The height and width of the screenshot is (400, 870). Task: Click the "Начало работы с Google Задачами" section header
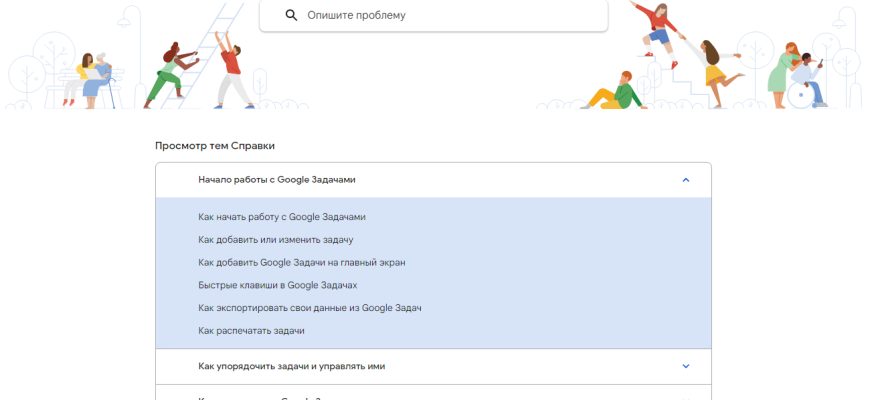pos(277,180)
